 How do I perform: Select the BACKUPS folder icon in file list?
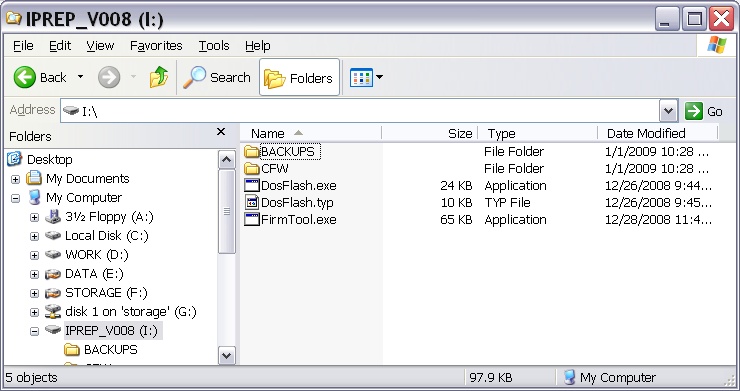(252, 152)
